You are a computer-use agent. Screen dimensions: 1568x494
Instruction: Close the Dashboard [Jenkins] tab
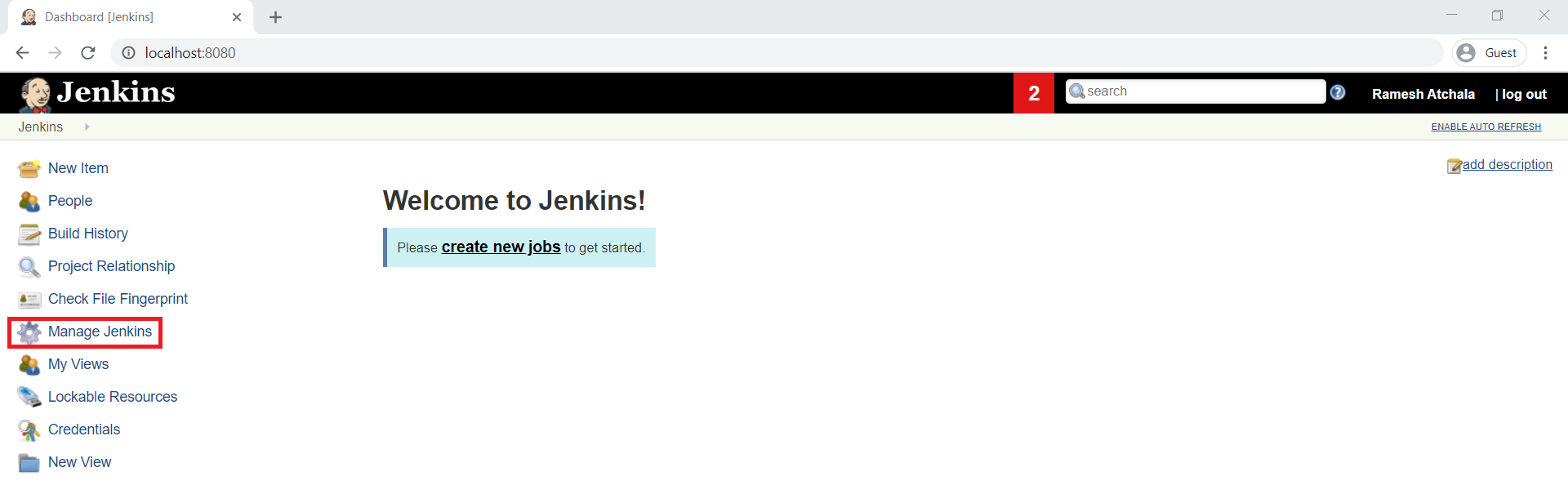237,17
